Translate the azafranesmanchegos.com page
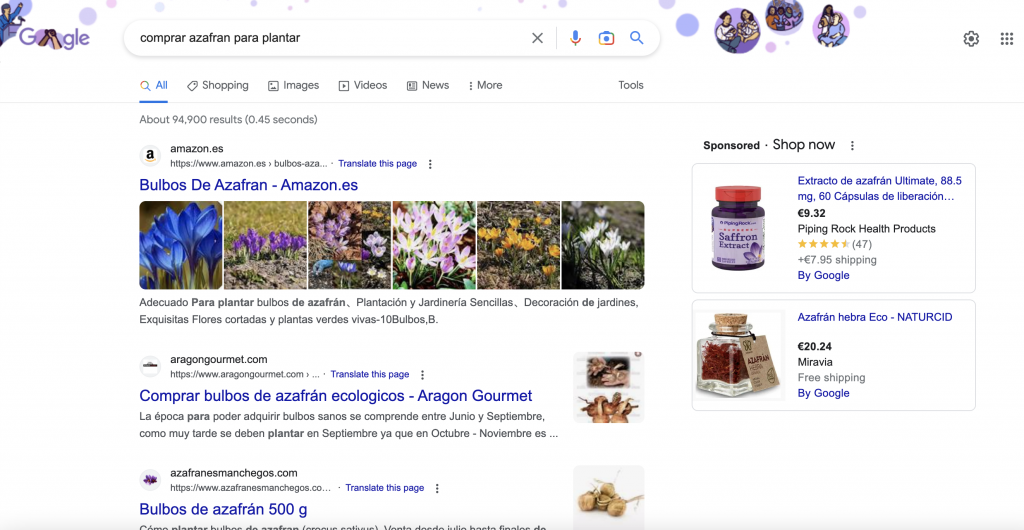The width and height of the screenshot is (1024, 530). 385,488
